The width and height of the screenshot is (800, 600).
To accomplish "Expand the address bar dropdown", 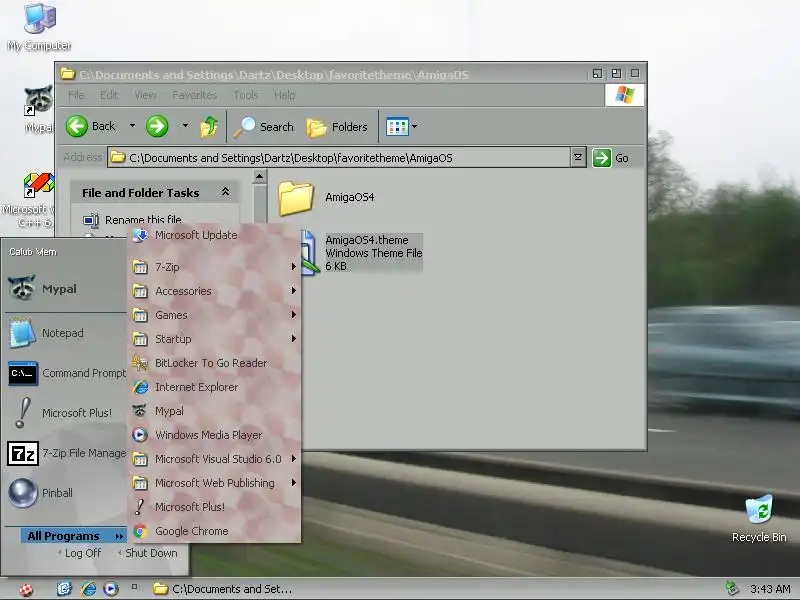I will tap(578, 158).
